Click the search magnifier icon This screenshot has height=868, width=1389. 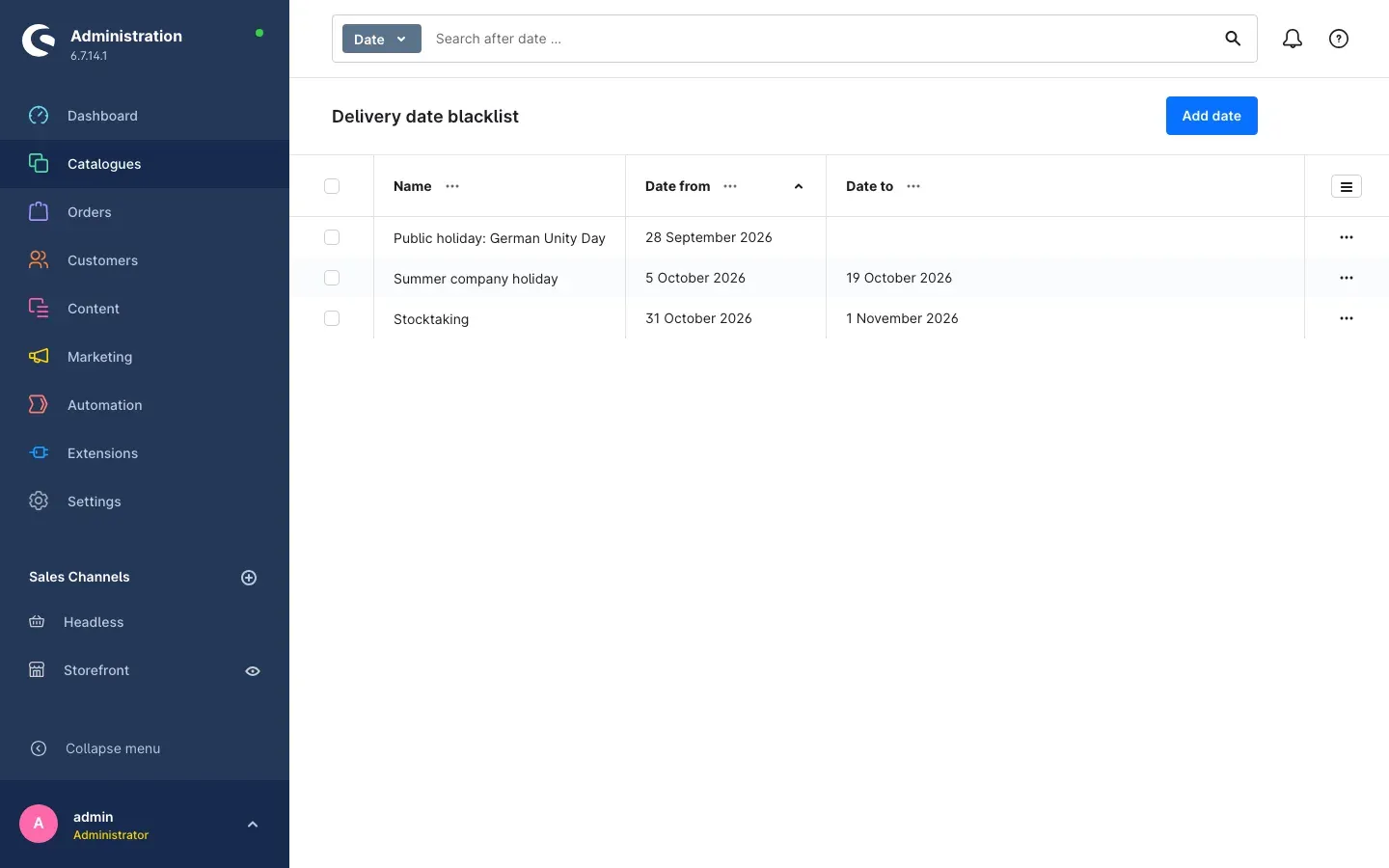click(1233, 39)
